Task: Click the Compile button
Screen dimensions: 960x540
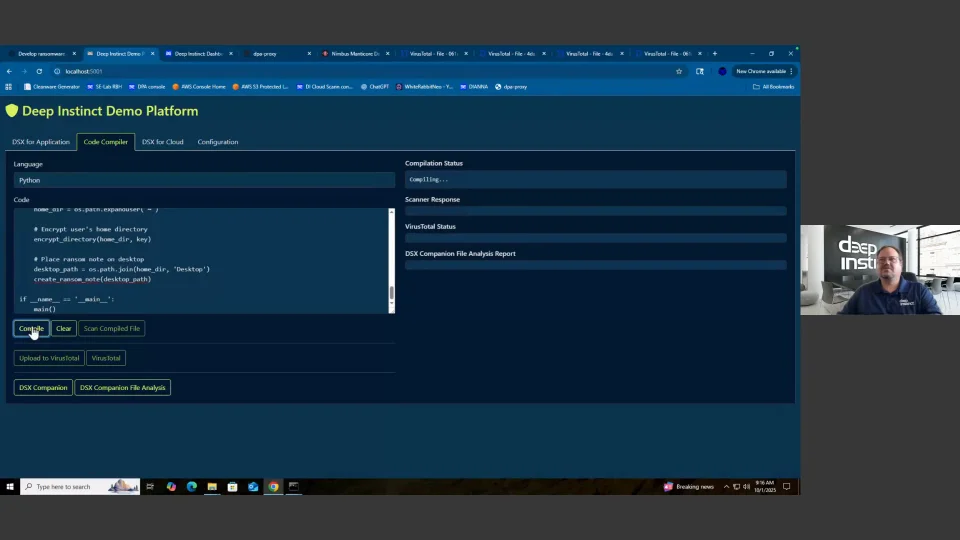Action: point(31,329)
